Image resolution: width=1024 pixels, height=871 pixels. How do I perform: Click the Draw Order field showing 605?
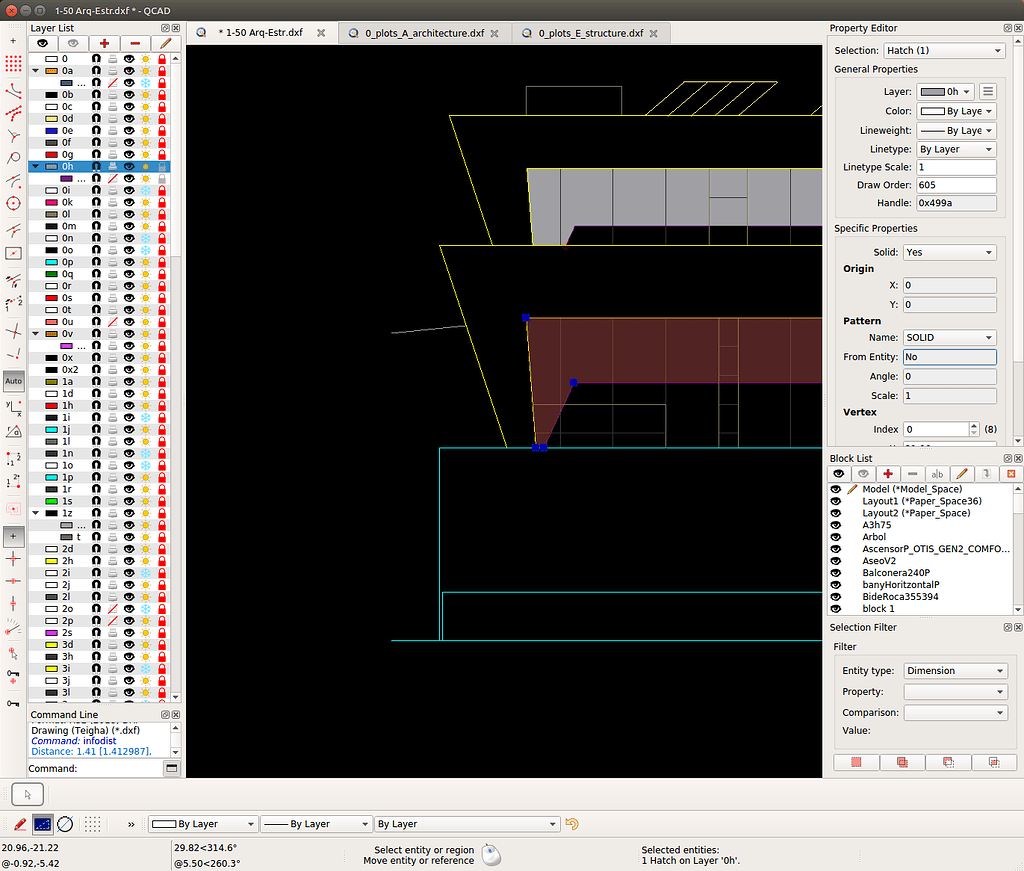pyautogui.click(x=956, y=185)
